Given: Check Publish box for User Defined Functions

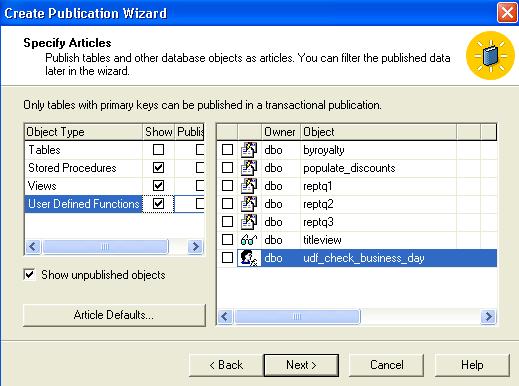Looking at the screenshot, I should 200,203.
